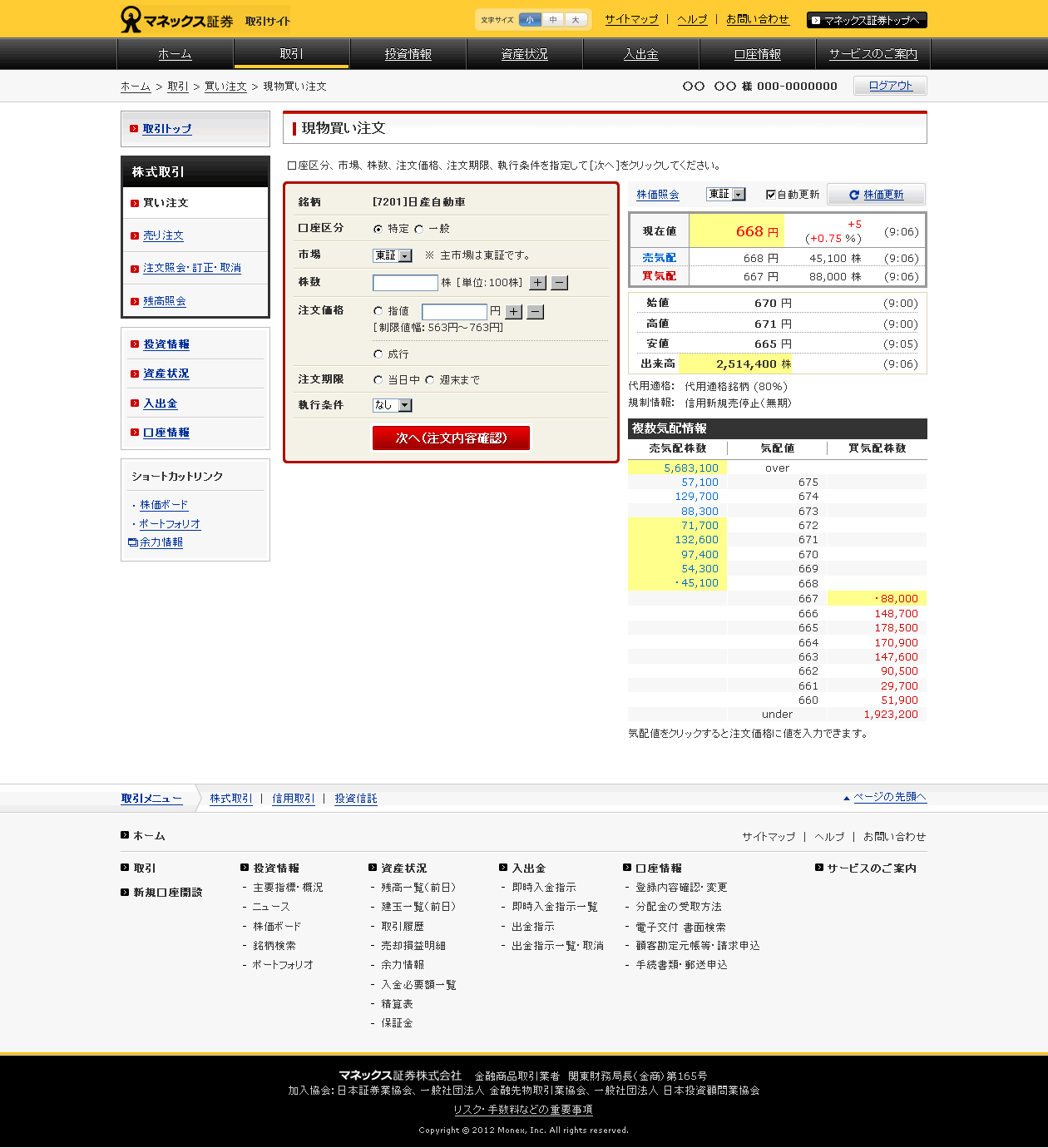Open the 投資情報 navigation tab
Viewport: 1048px width, 1148px height.
[x=408, y=54]
